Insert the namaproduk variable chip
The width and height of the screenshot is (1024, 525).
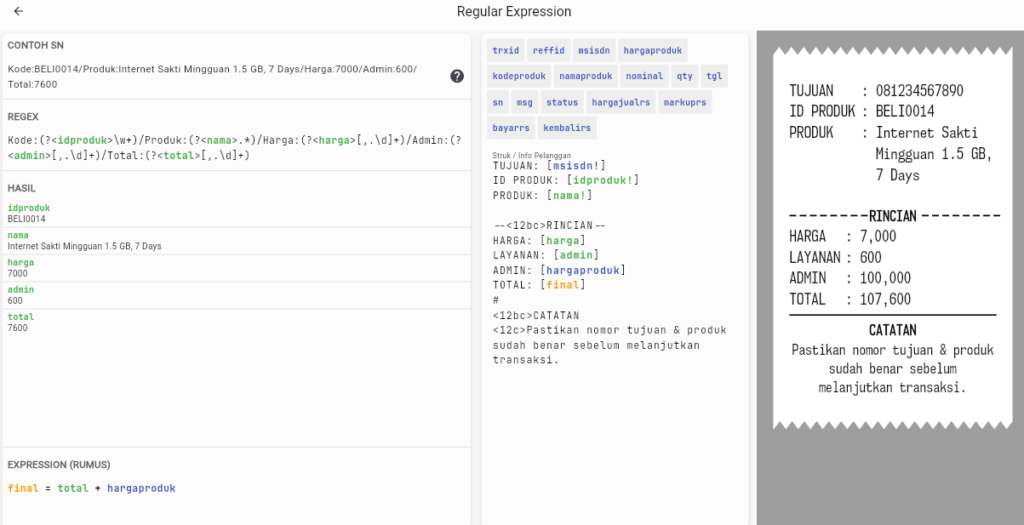pos(585,76)
